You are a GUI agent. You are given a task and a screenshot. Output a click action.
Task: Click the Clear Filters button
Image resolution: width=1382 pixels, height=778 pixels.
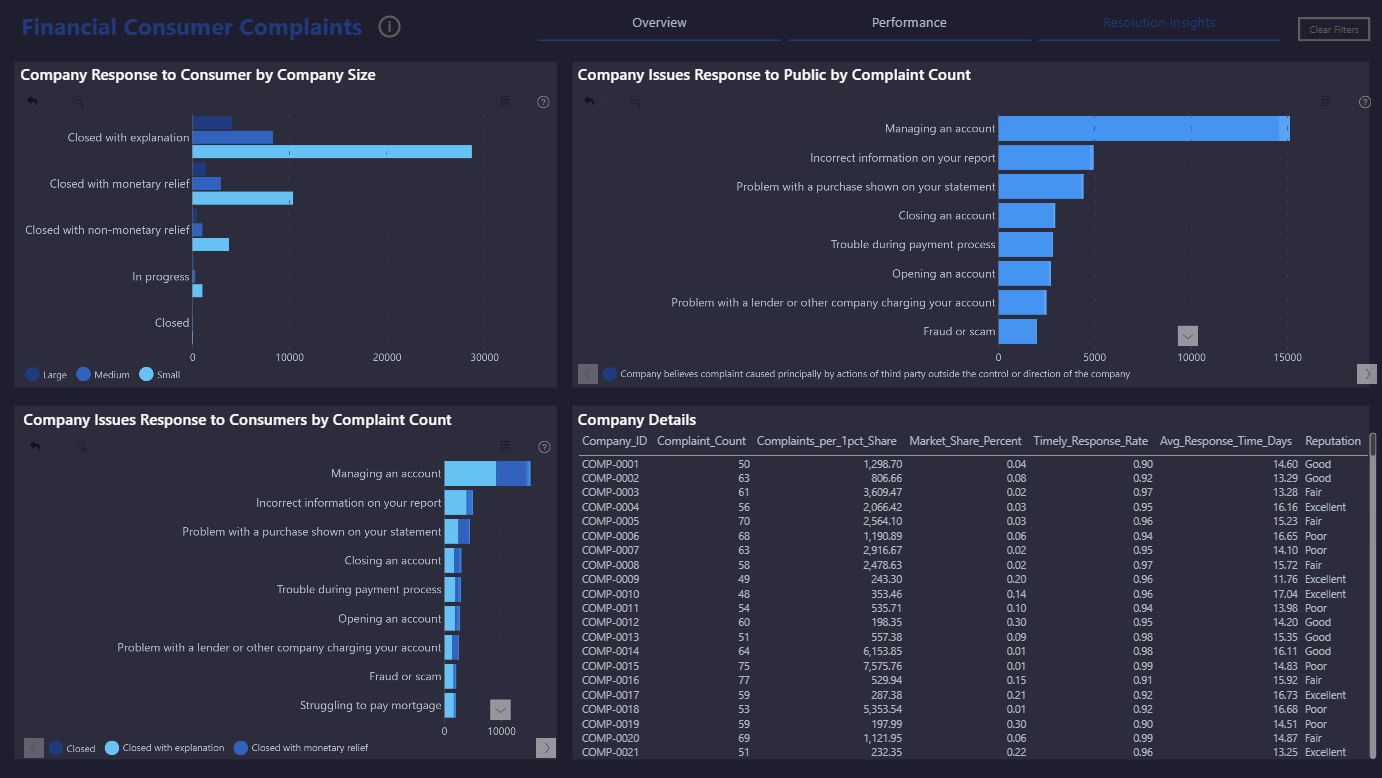tap(1334, 30)
